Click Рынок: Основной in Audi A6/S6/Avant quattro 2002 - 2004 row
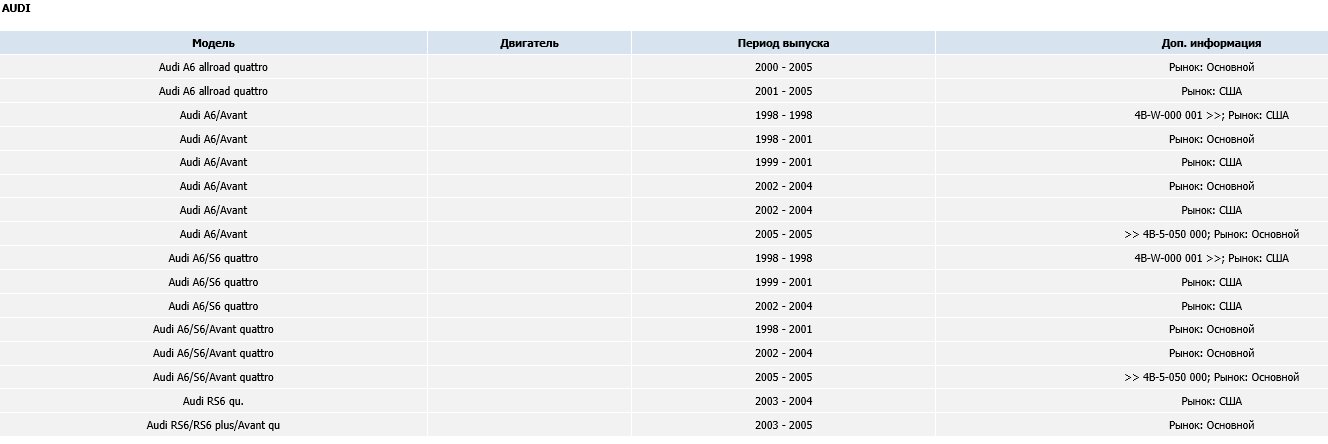The image size is (1328, 444). pos(1211,353)
